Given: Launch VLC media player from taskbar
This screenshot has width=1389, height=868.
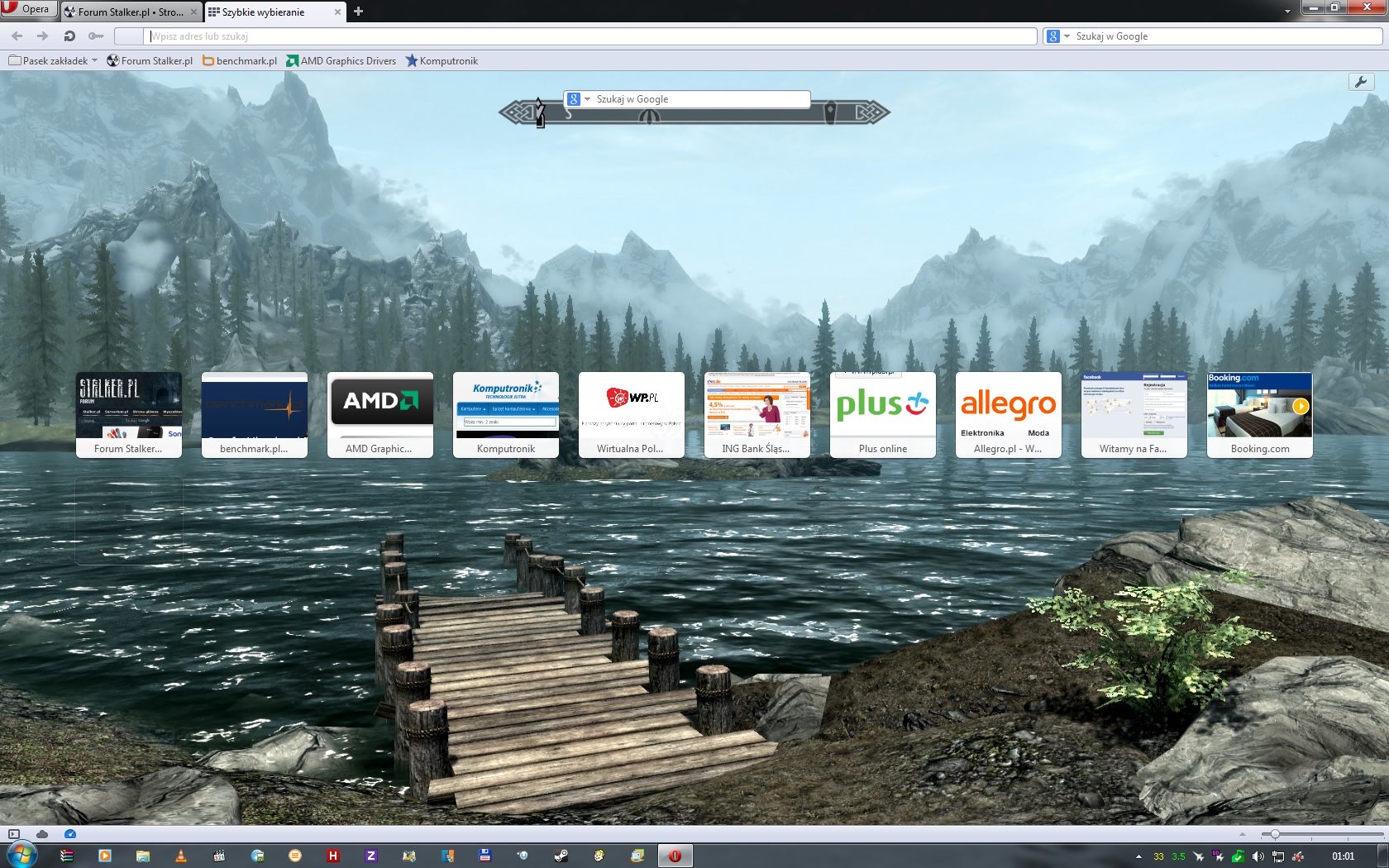Looking at the screenshot, I should point(181,856).
